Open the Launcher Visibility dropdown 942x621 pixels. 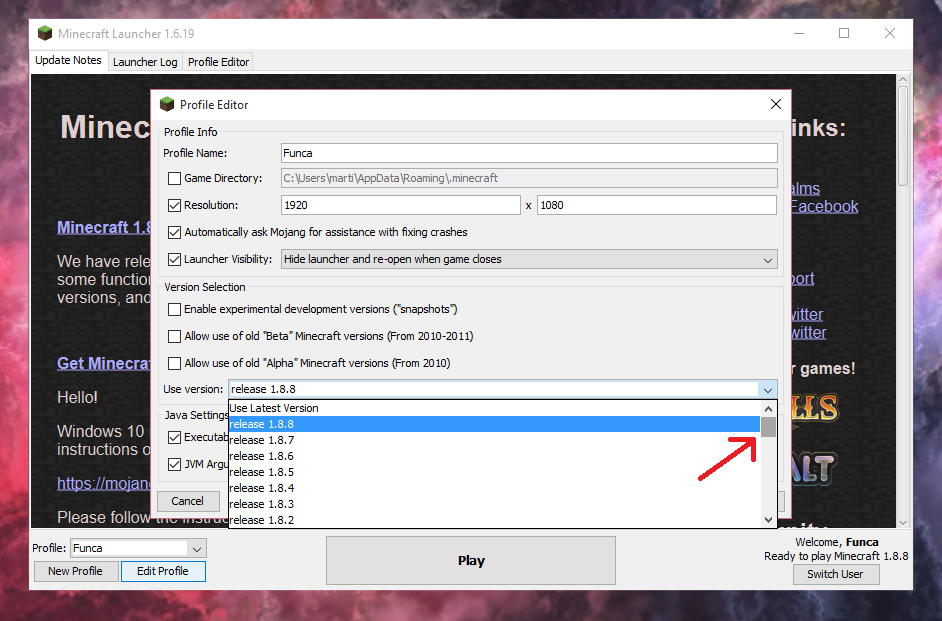[x=767, y=260]
